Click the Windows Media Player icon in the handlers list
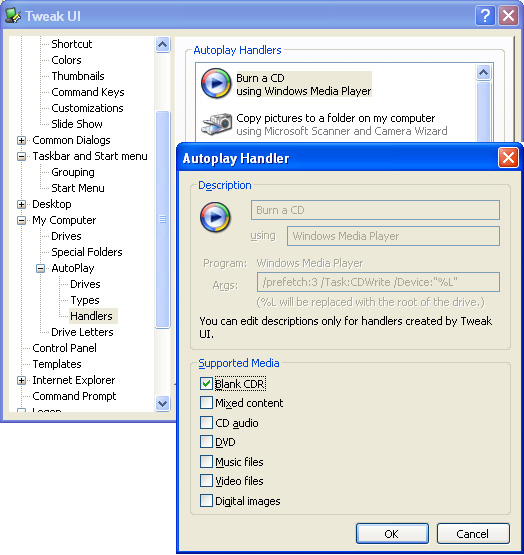The image size is (524, 555). point(216,84)
